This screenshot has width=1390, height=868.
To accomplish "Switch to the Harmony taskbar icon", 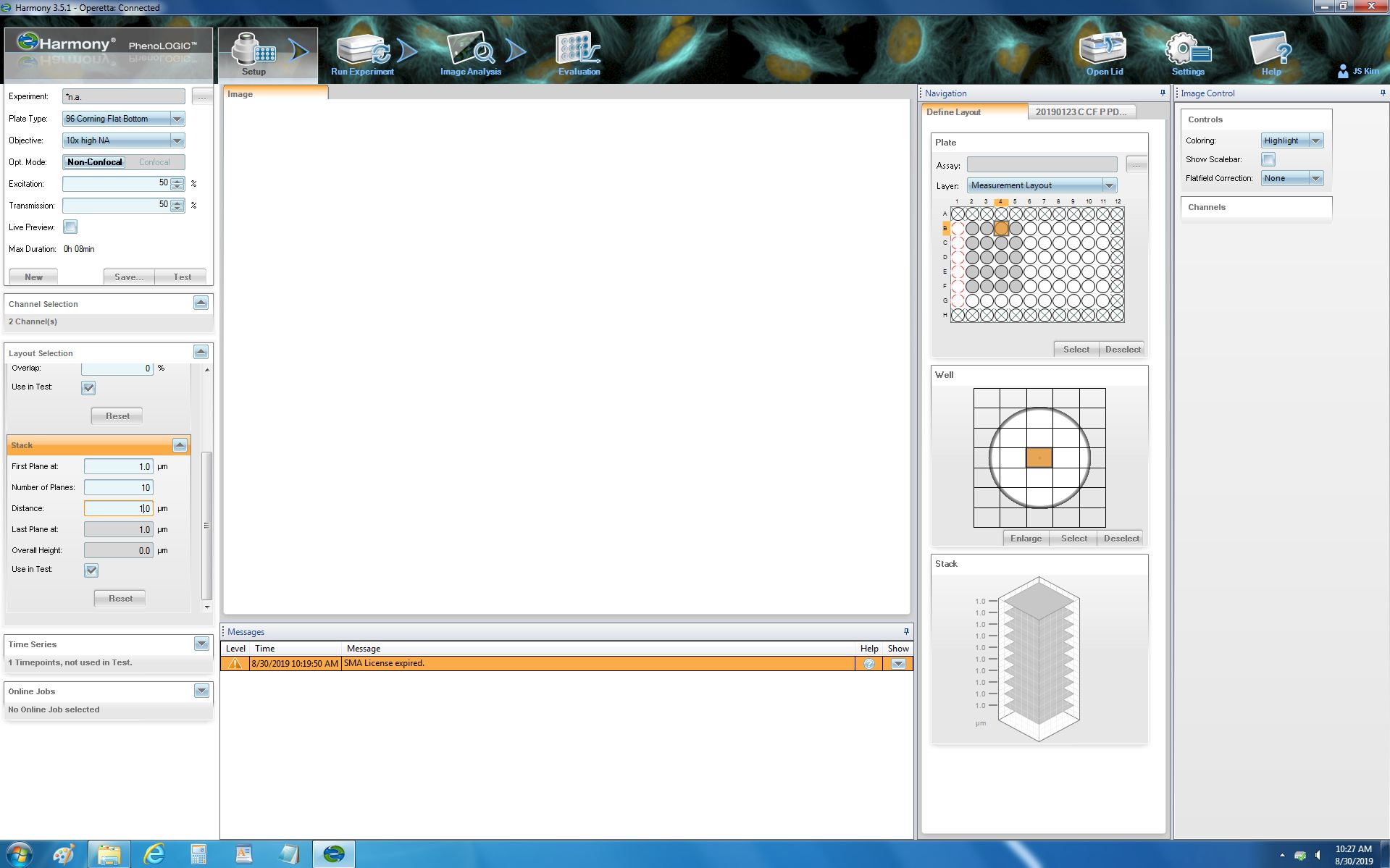I will (334, 854).
